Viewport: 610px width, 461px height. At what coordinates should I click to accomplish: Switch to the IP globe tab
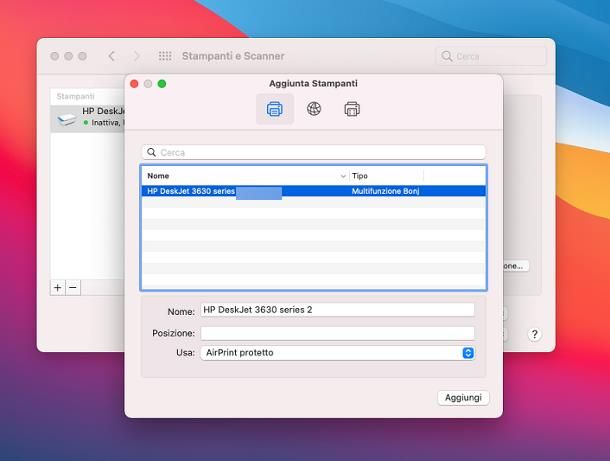point(314,109)
